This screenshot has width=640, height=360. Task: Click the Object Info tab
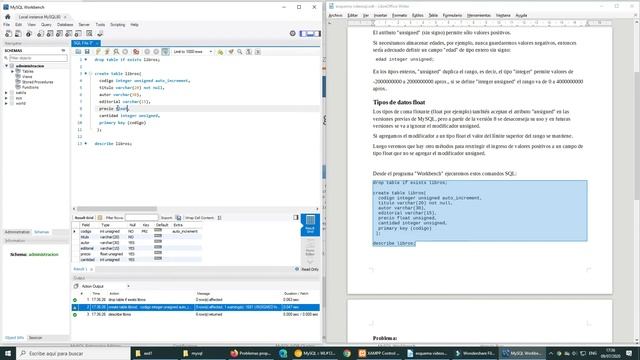14,338
